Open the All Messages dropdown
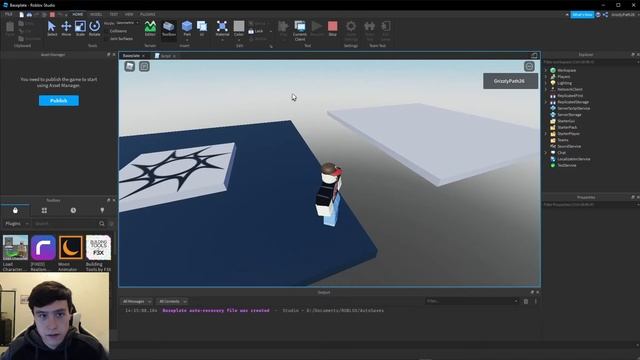640x360 pixels. pyautogui.click(x=137, y=301)
